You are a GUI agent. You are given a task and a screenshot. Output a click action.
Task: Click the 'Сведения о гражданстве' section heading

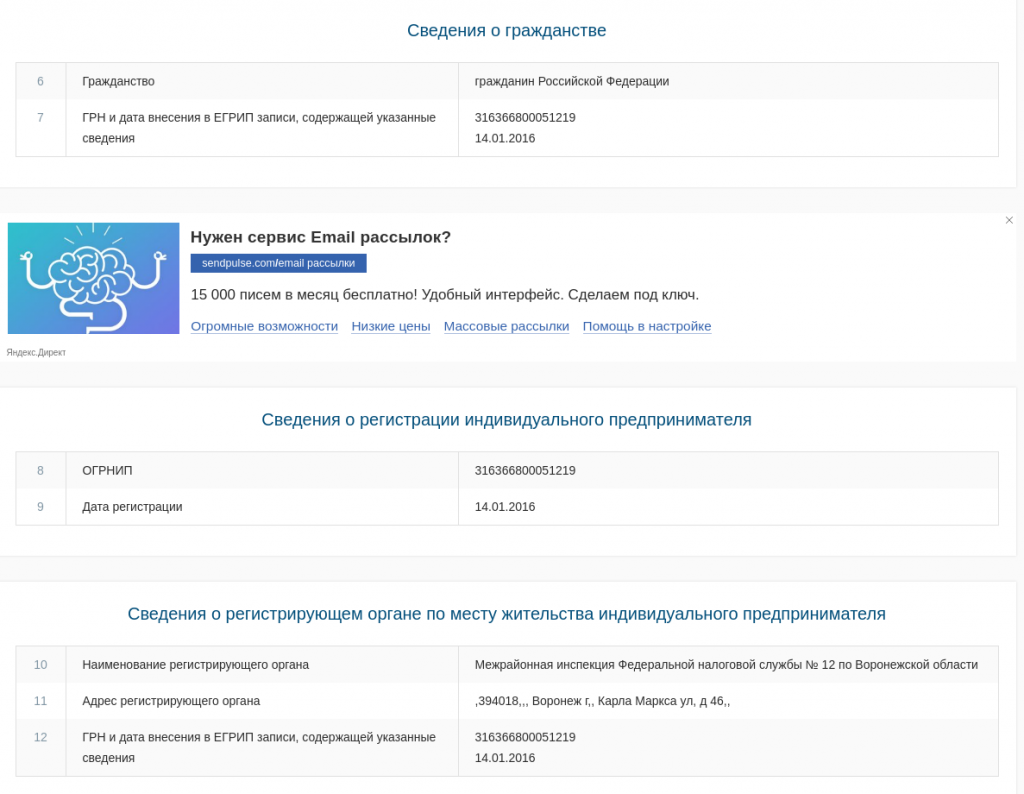click(x=506, y=30)
